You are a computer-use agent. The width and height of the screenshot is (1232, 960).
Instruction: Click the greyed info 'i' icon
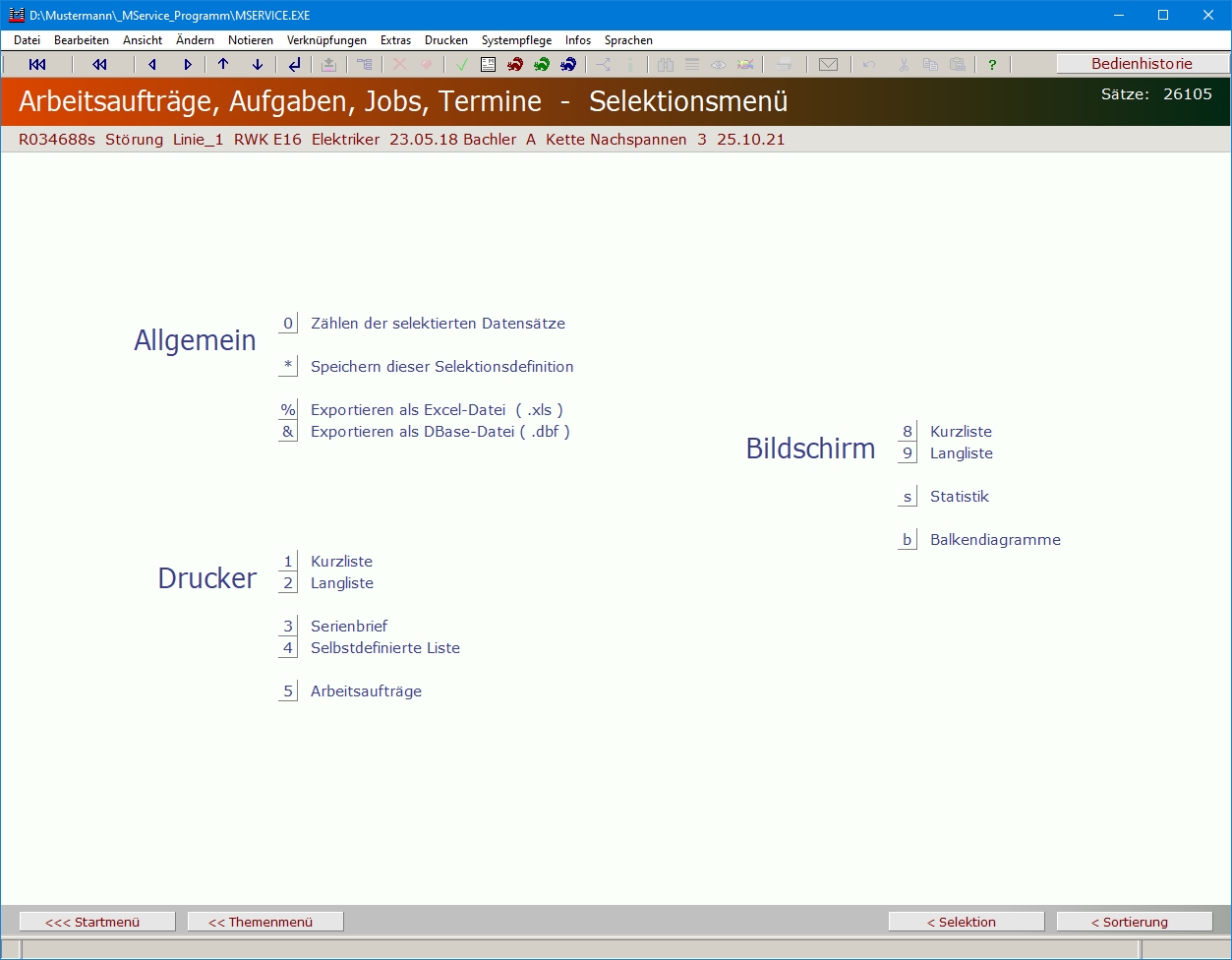[629, 65]
